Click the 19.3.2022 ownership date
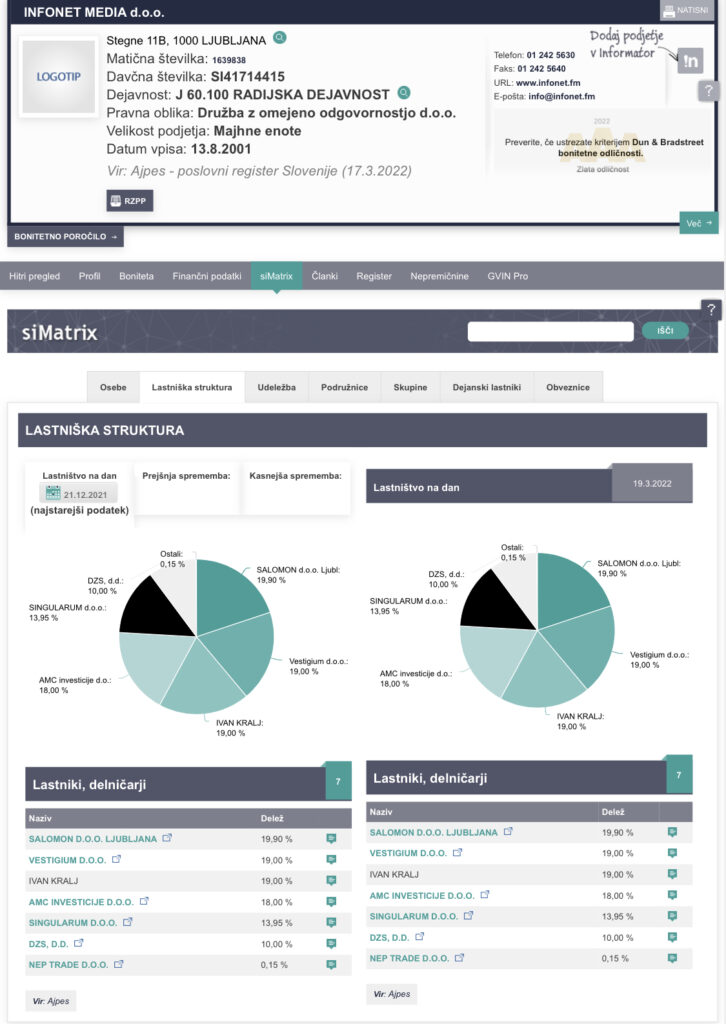The width and height of the screenshot is (726, 1024). (652, 484)
